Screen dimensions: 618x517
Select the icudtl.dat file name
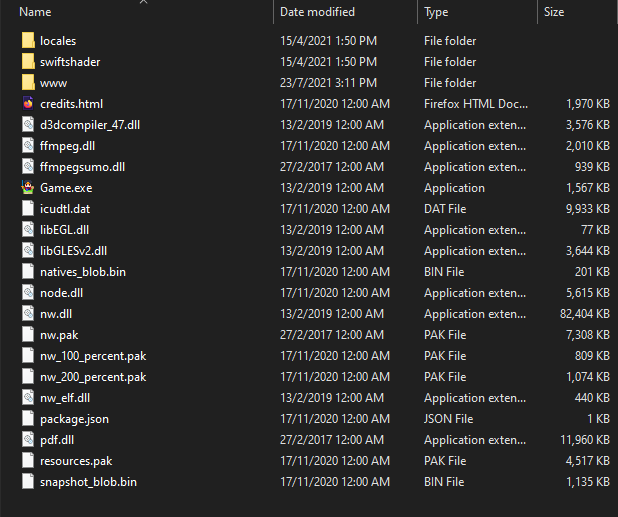pos(65,209)
